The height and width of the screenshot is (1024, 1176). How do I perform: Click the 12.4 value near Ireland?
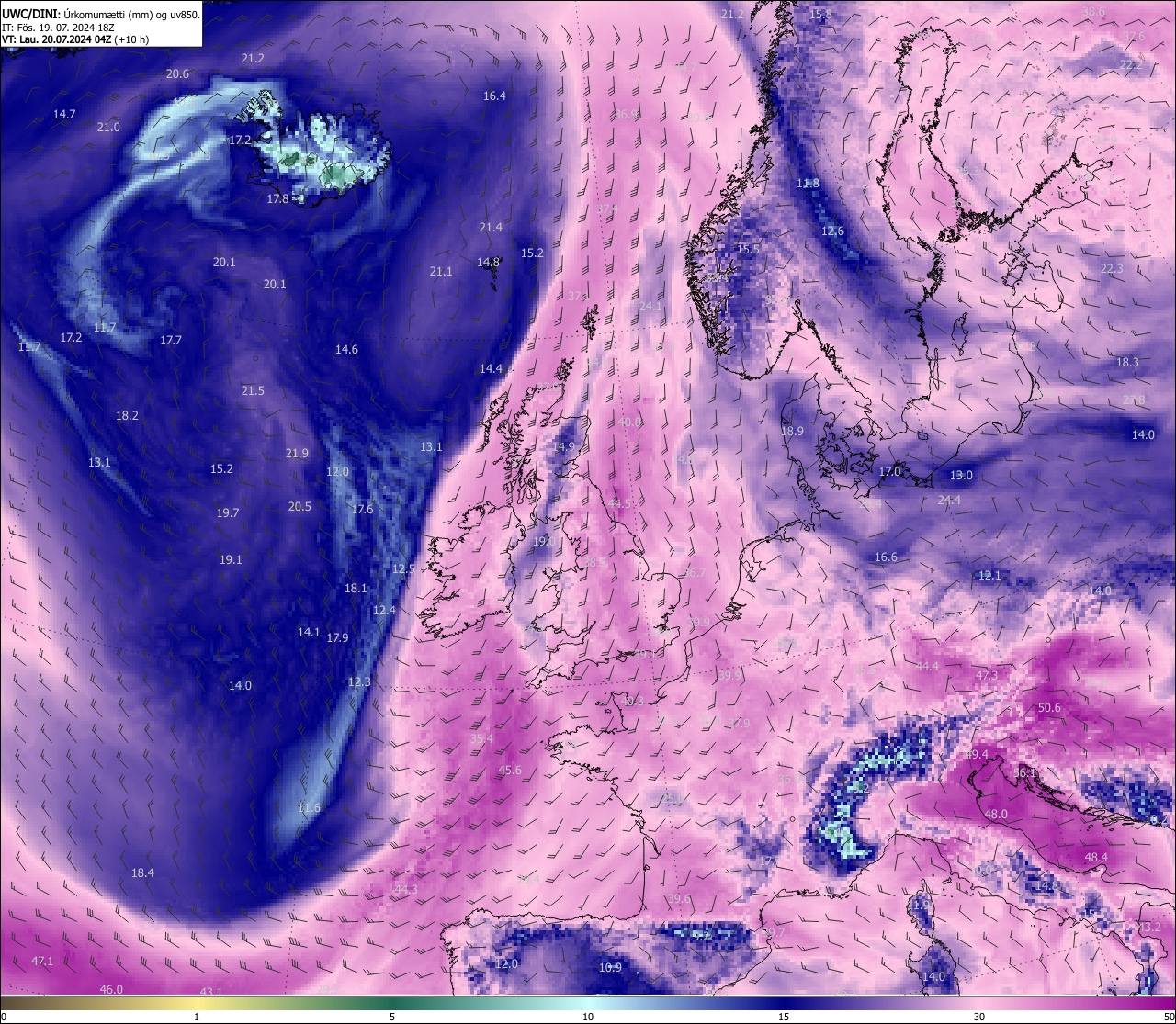(384, 611)
